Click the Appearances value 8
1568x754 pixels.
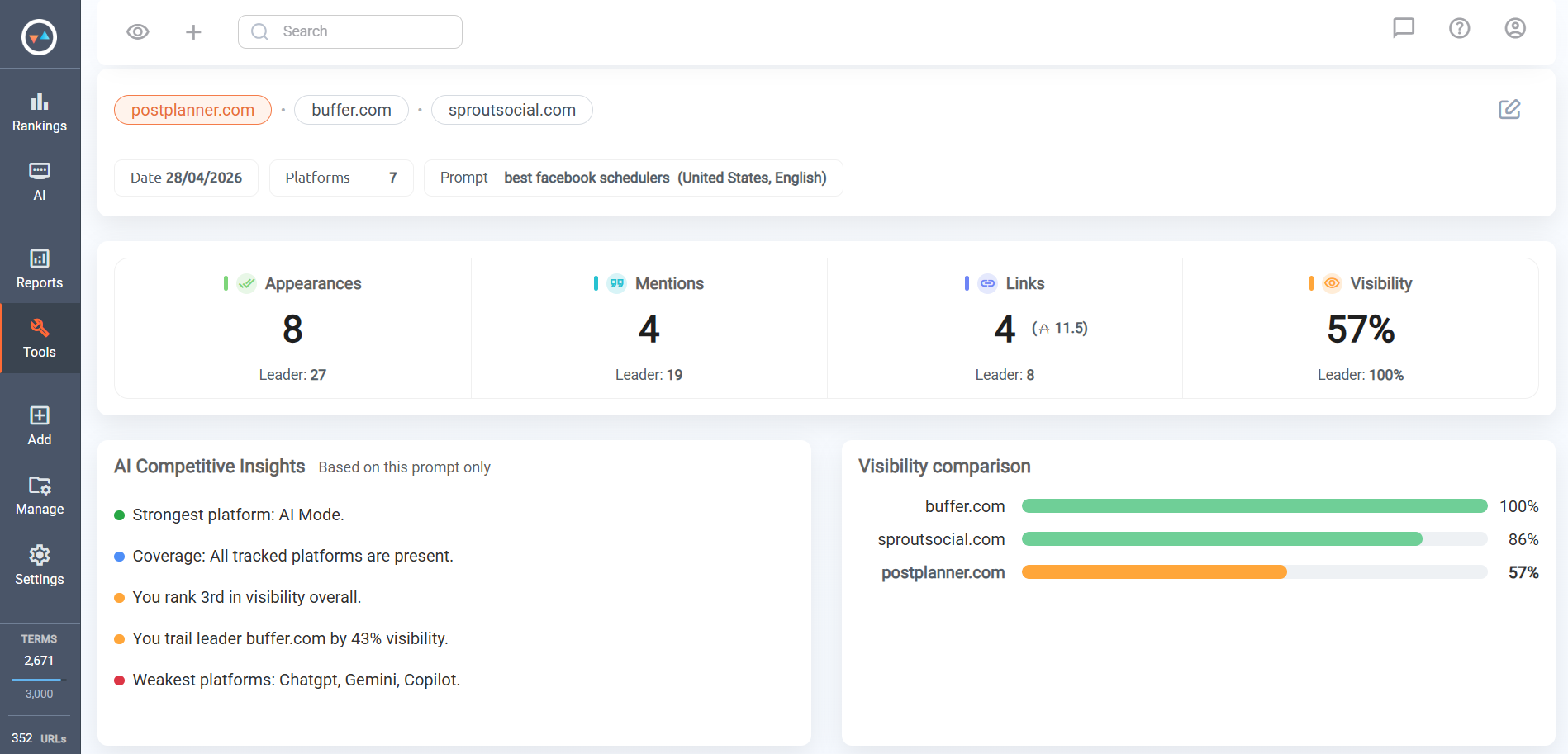click(x=292, y=330)
